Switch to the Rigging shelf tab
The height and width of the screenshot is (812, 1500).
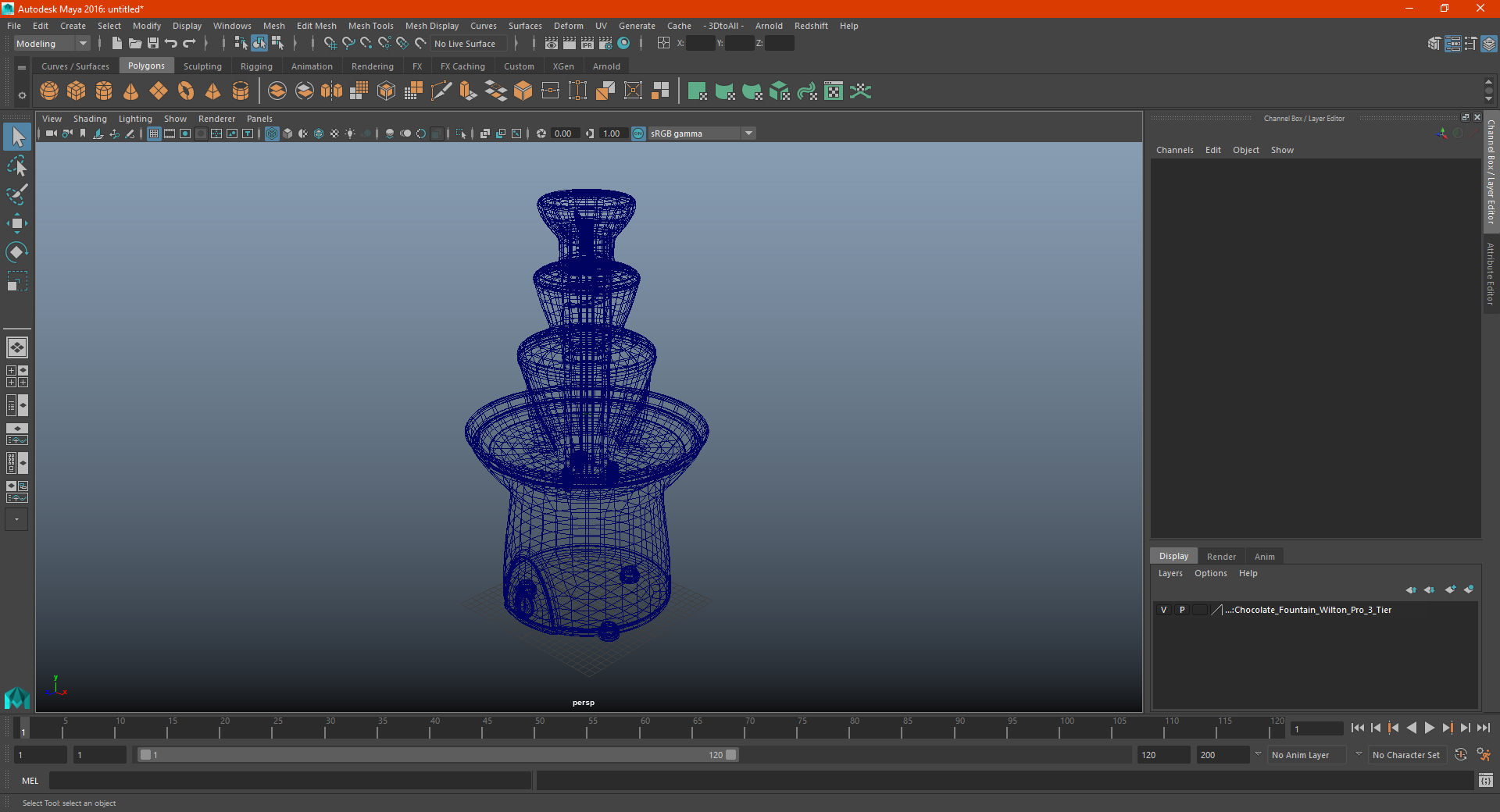pos(256,66)
